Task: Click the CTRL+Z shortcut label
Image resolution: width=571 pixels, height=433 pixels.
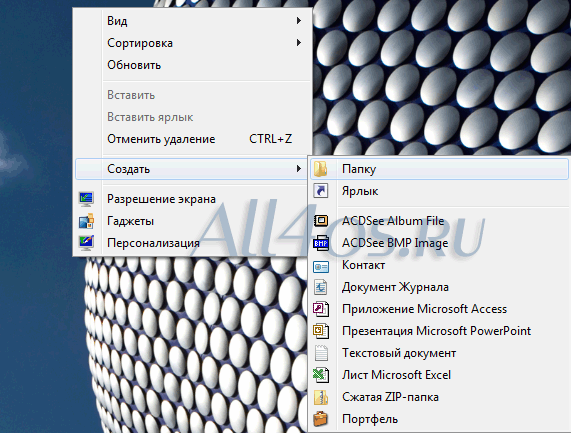Action: tap(271, 139)
